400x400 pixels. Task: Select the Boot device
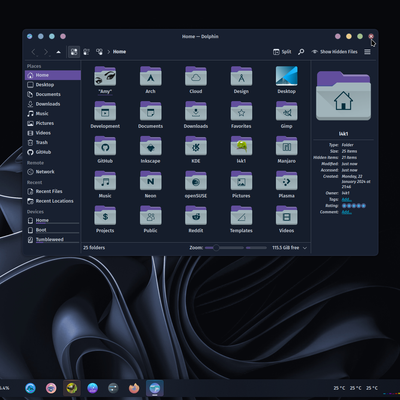pos(53,230)
